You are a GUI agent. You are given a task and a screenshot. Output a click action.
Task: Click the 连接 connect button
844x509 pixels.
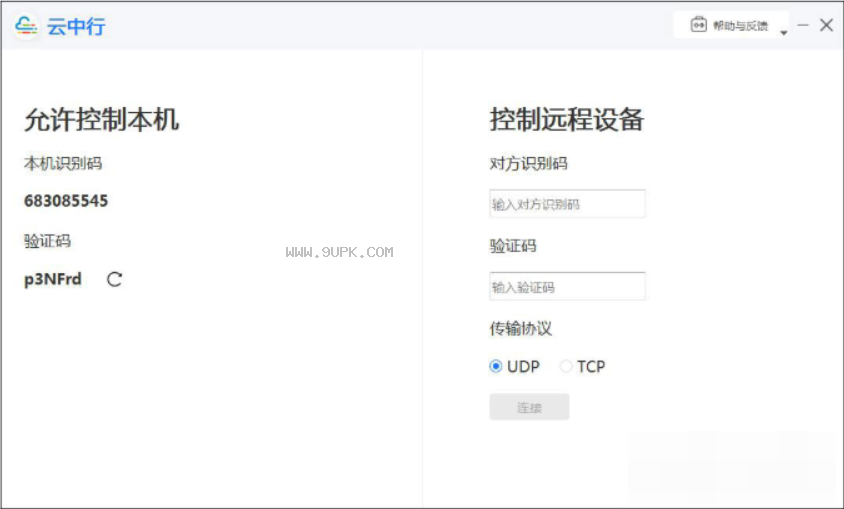coord(529,407)
